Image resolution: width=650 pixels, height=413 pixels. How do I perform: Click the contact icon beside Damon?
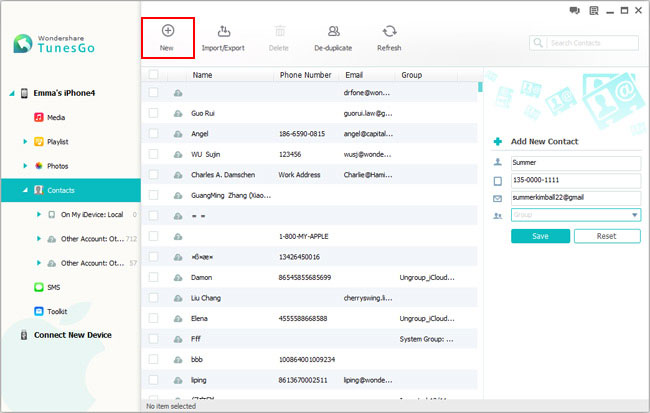[178, 277]
